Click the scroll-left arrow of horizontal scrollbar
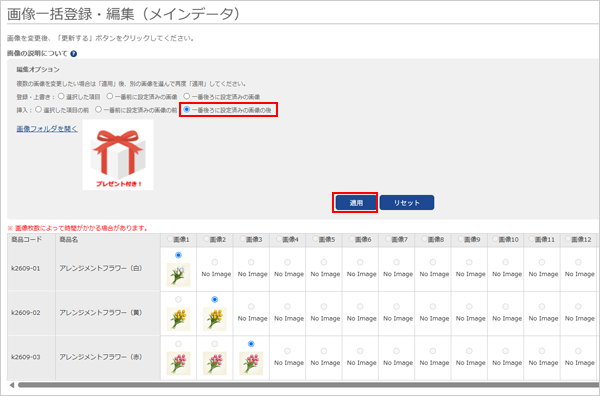 12,385
